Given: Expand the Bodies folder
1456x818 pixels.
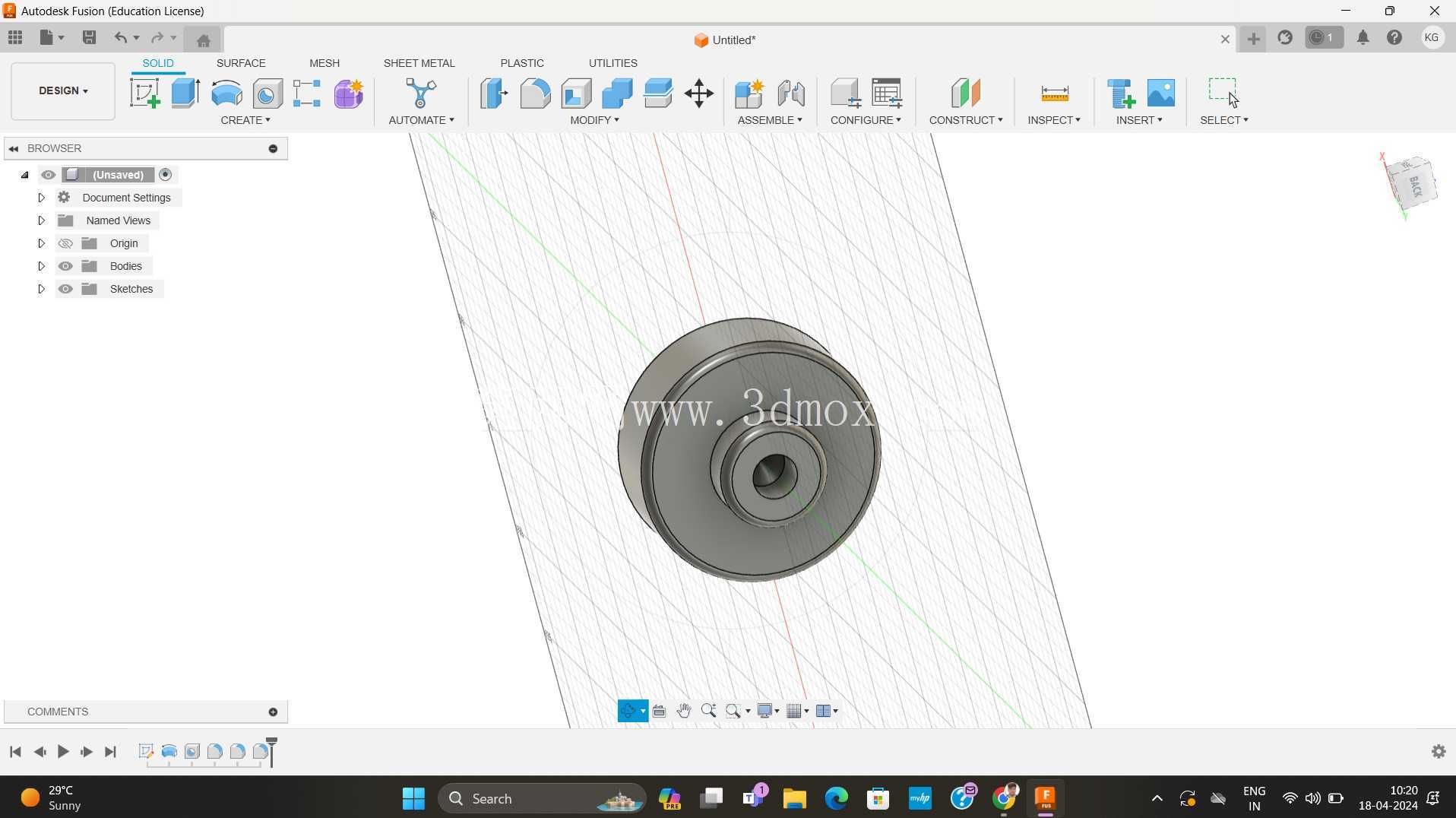Looking at the screenshot, I should 41,266.
